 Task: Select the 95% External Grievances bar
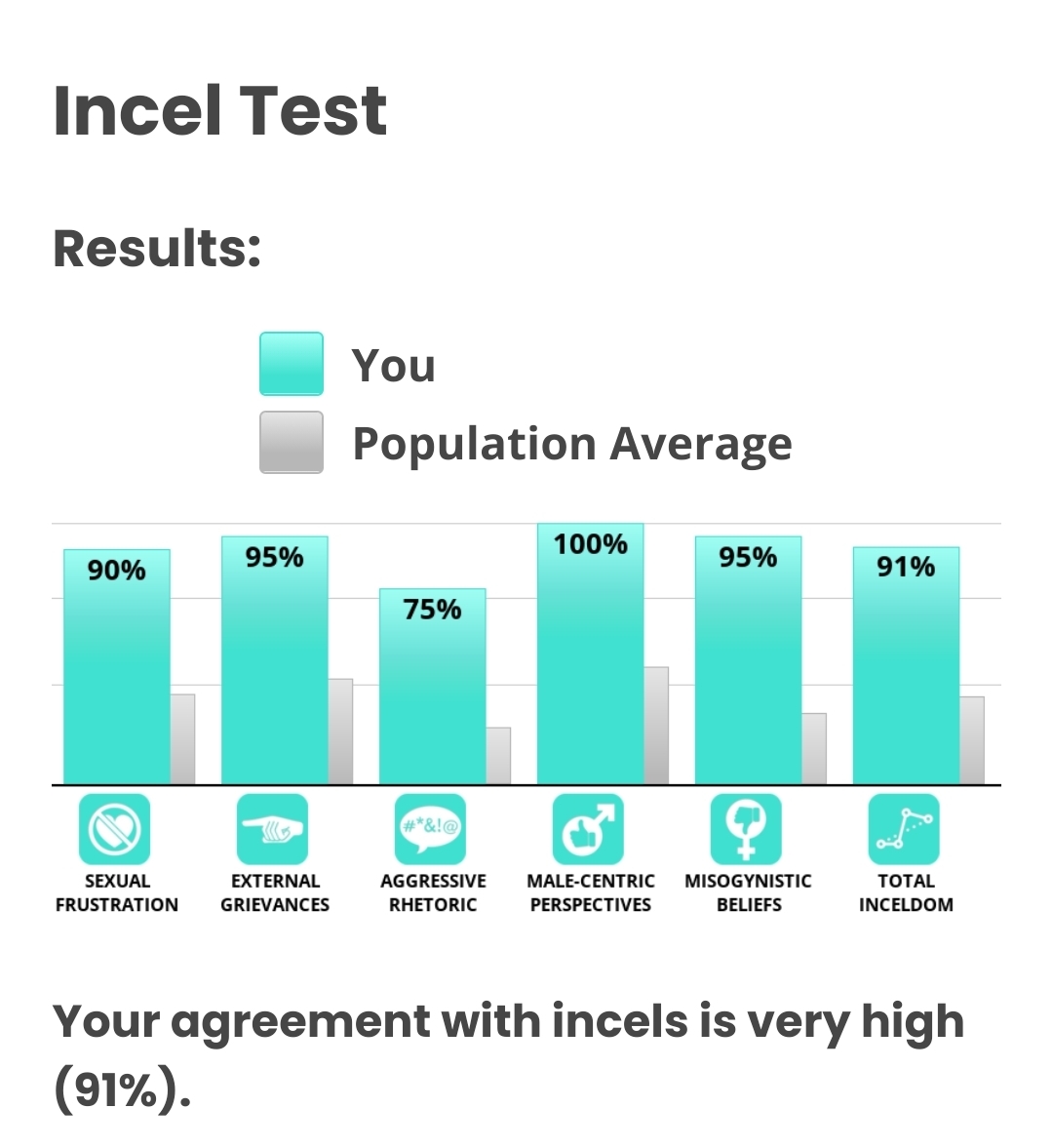[274, 660]
